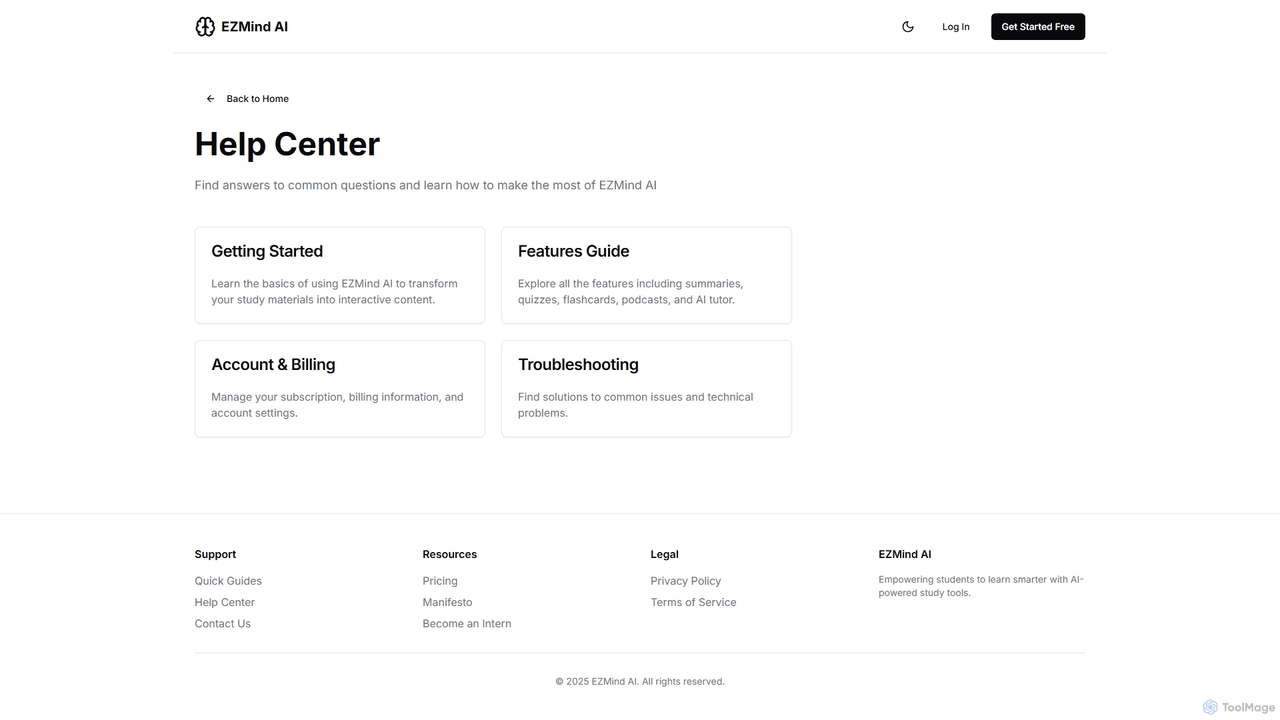This screenshot has height=720, width=1280.
Task: Open Terms of Service link
Action: click(693, 602)
